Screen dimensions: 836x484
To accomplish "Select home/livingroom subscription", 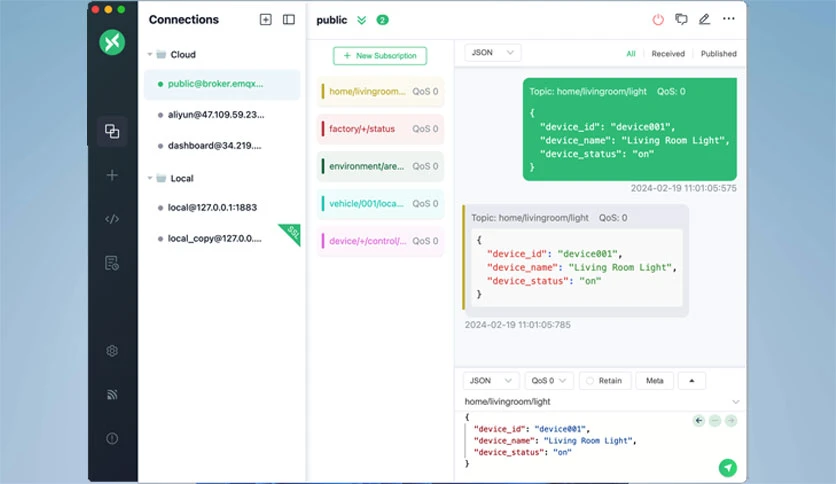I will click(380, 92).
